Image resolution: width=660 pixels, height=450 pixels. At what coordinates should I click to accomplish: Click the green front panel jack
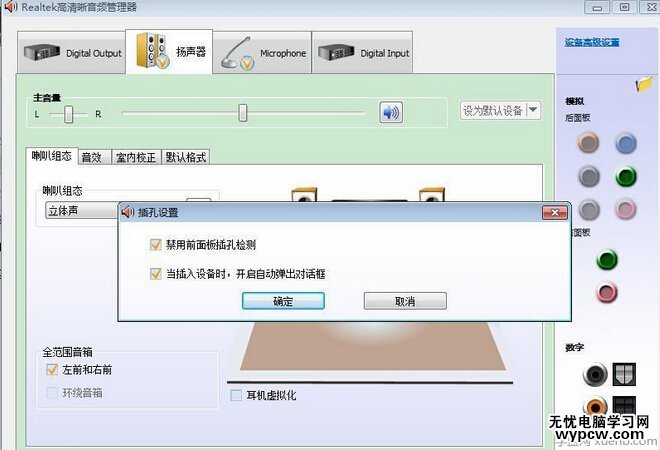point(607,259)
